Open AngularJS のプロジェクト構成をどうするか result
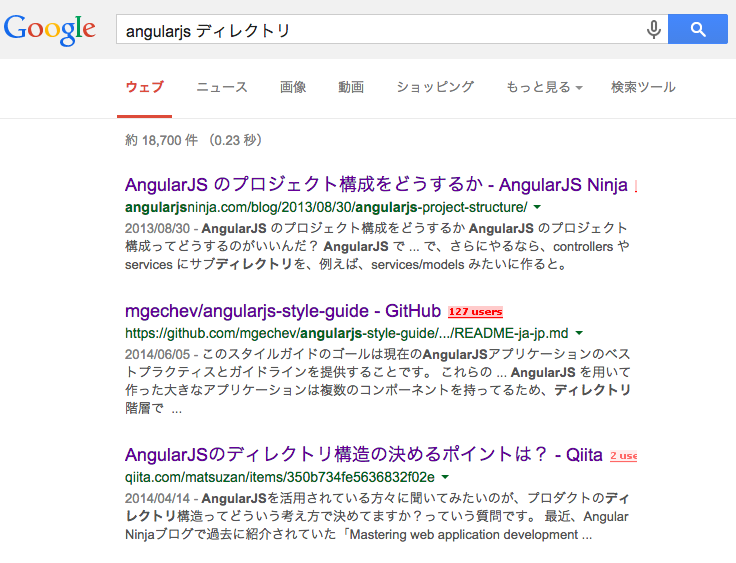 (x=376, y=185)
